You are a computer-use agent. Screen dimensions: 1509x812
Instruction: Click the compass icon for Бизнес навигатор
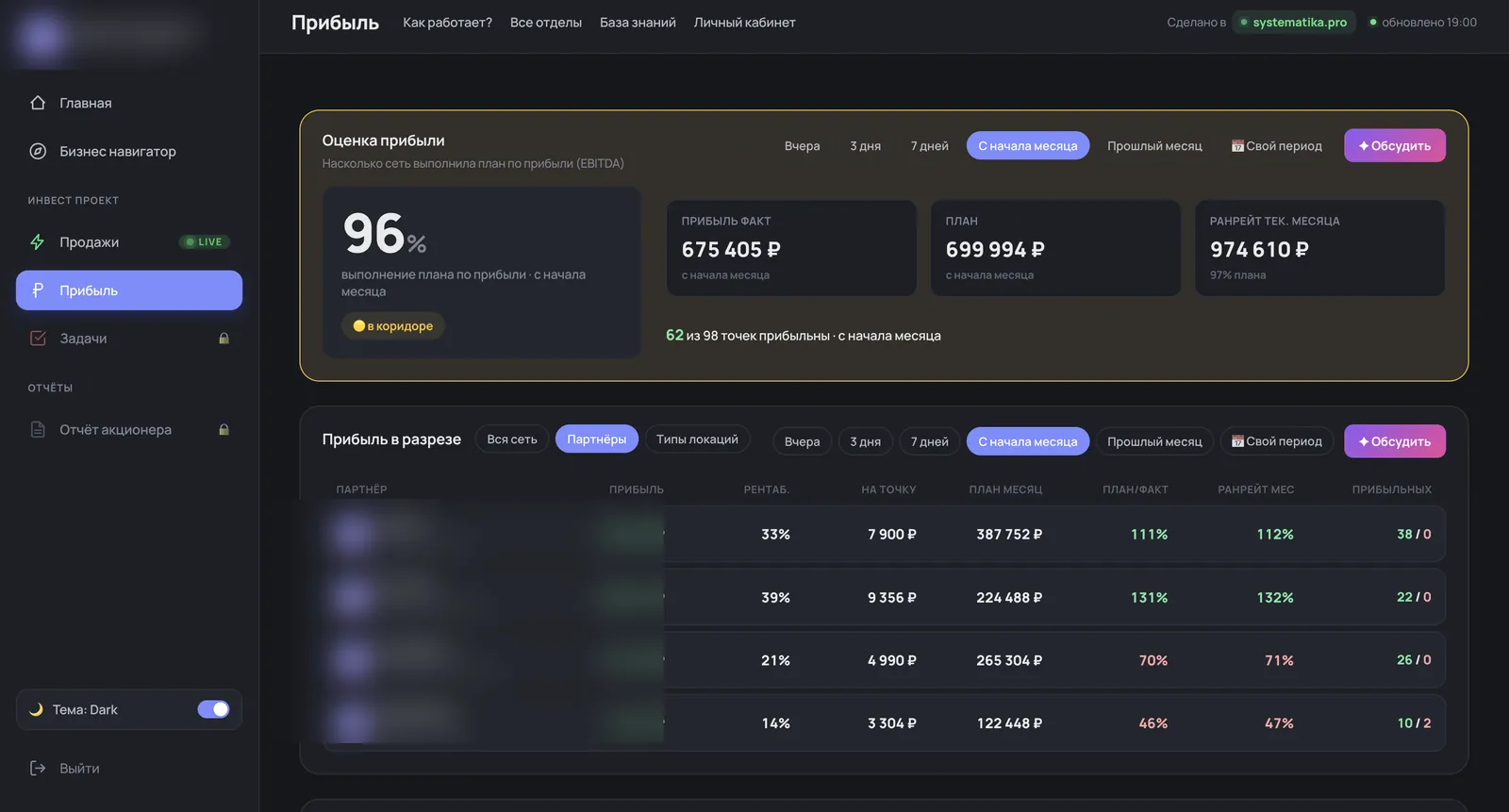click(x=38, y=151)
